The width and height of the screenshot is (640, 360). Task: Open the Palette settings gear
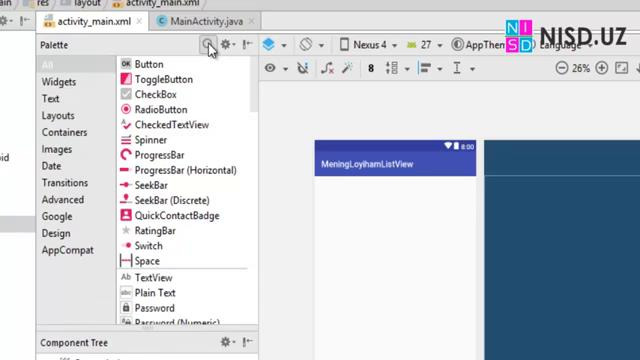click(228, 44)
